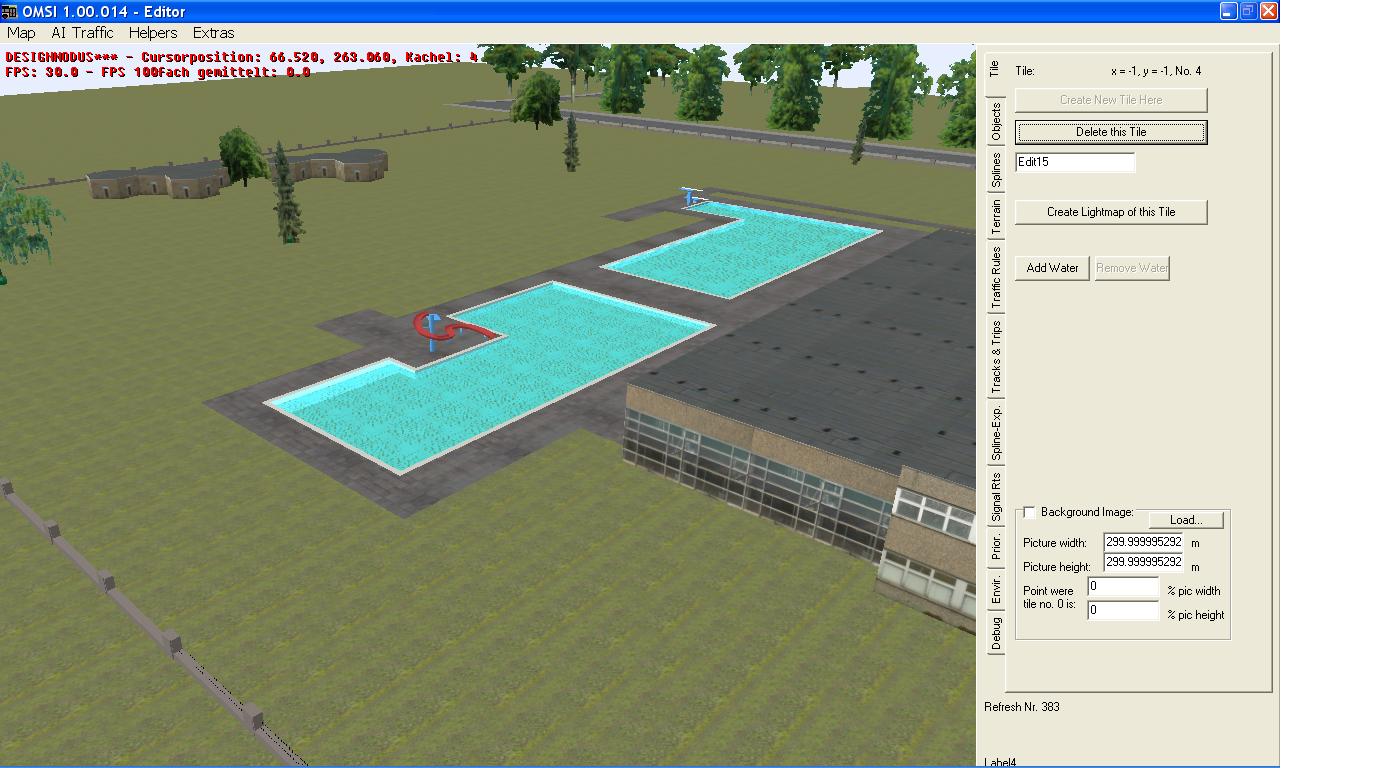This screenshot has height=768, width=1375.
Task: Click the red rotation arrow gizmo by the pool
Action: point(455,328)
